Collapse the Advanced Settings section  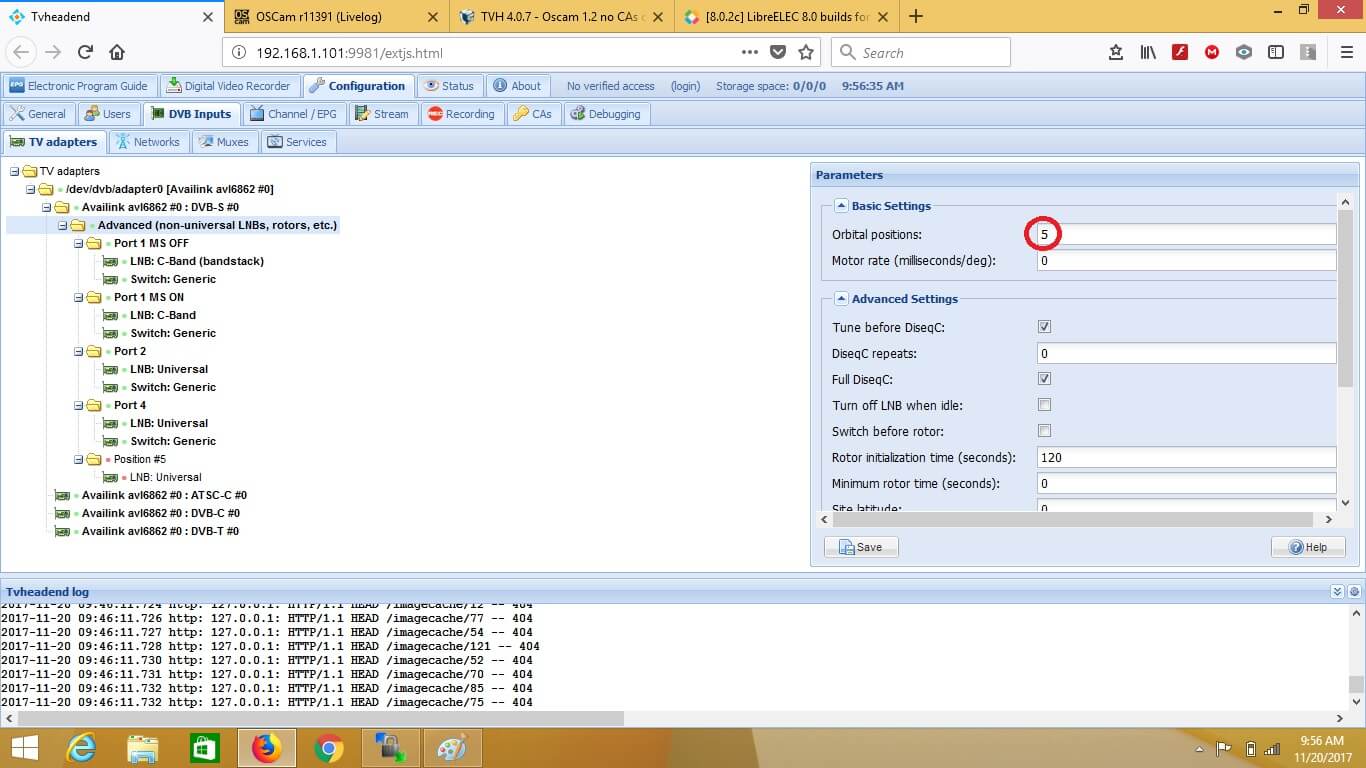pos(841,299)
